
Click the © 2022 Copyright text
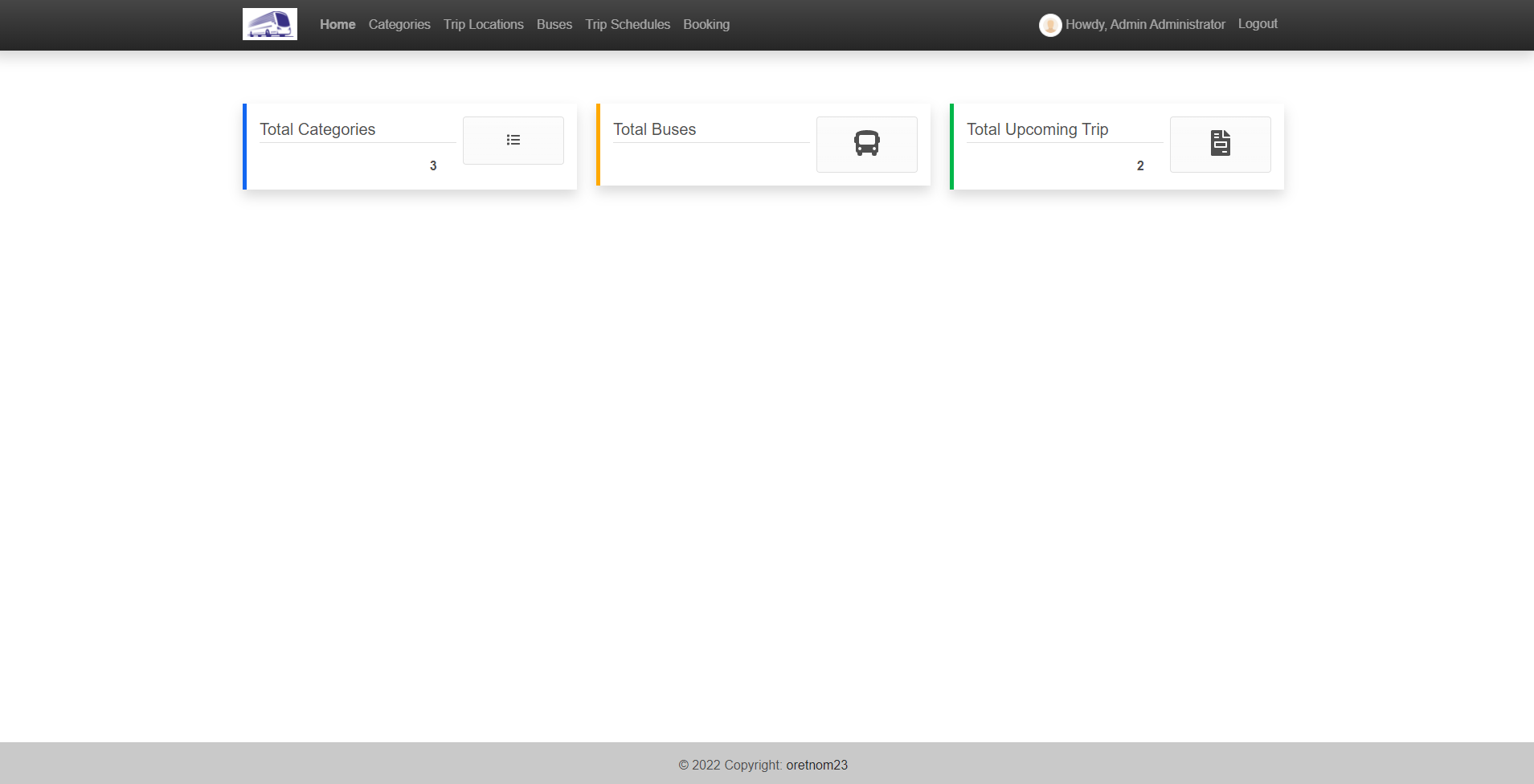(x=730, y=765)
